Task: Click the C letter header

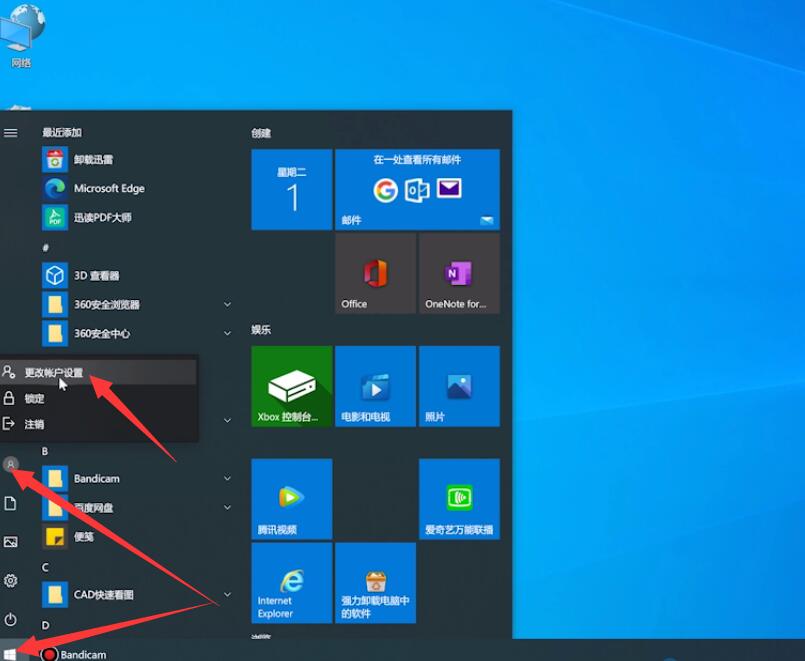Action: [45, 567]
